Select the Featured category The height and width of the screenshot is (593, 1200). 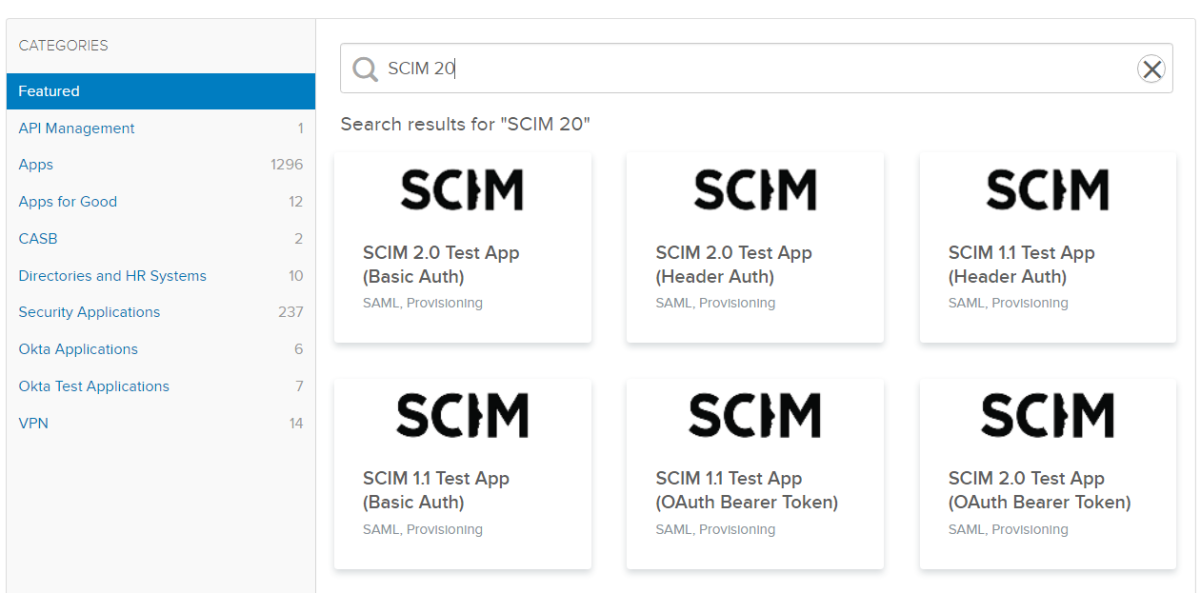49,91
